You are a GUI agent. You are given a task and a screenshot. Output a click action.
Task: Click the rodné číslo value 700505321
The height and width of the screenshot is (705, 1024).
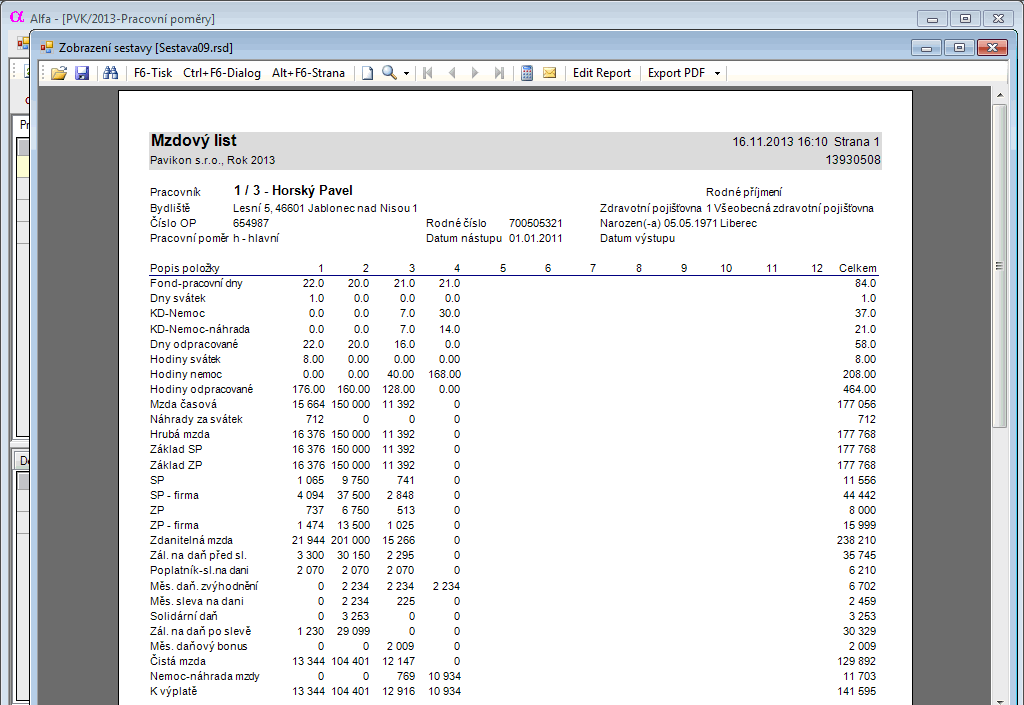click(x=536, y=223)
